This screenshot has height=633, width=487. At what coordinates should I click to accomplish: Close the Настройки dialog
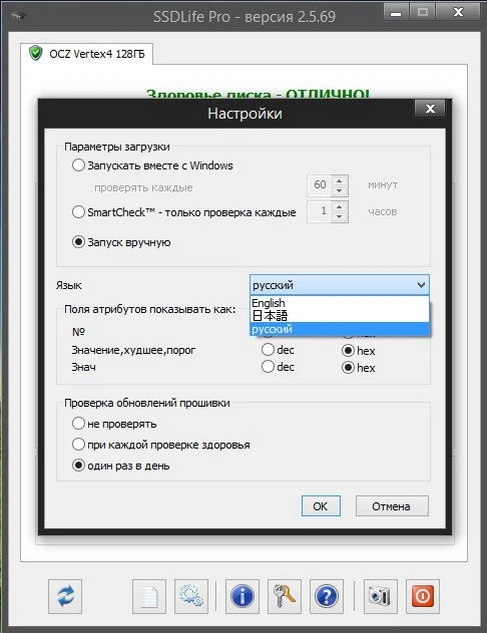tap(430, 109)
